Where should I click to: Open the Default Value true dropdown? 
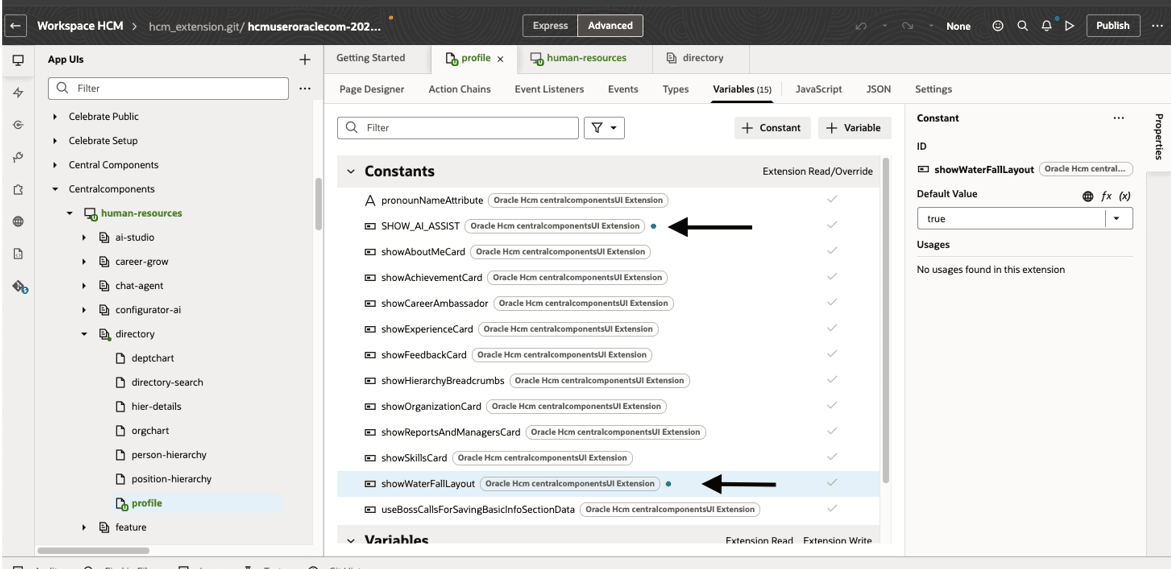point(1118,219)
